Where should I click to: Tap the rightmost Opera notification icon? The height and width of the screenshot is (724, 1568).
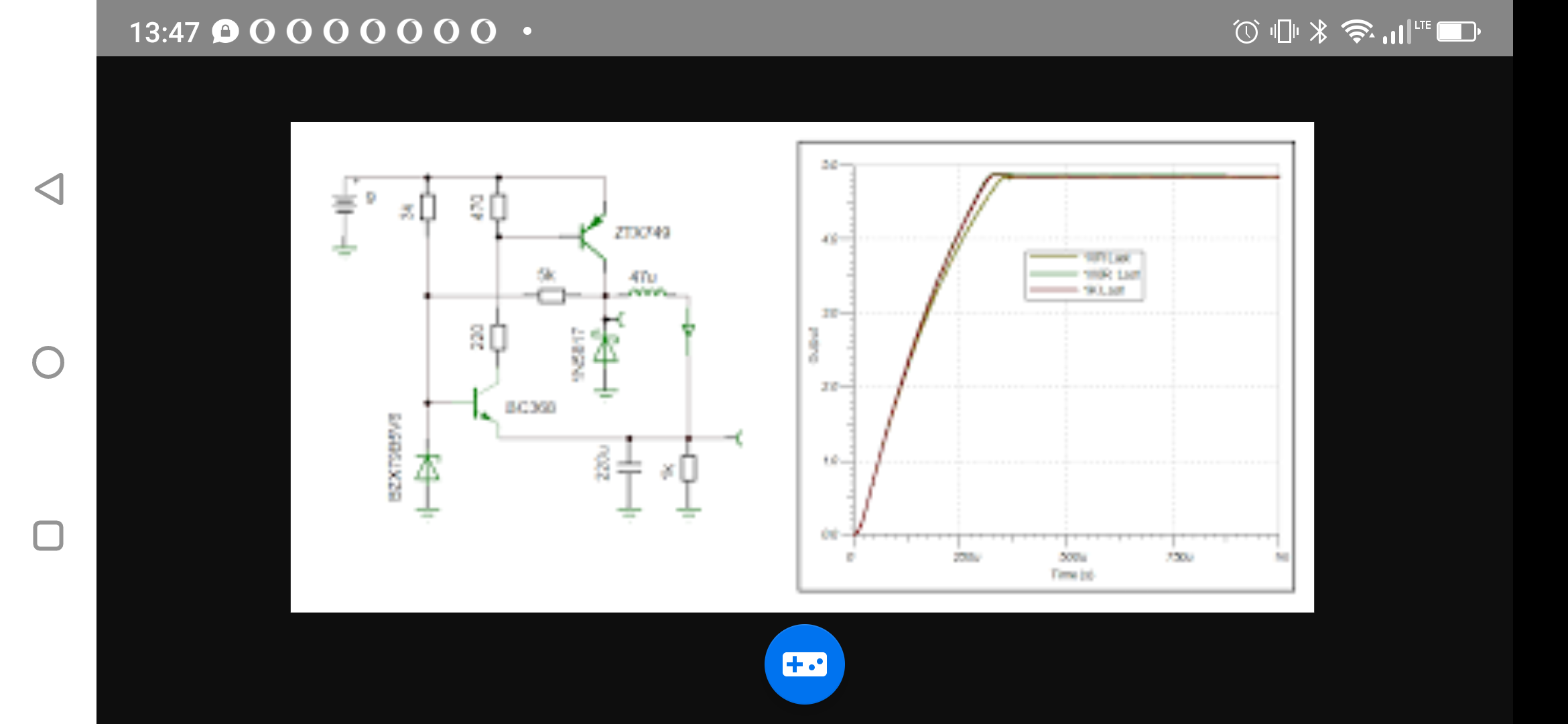[x=483, y=32]
